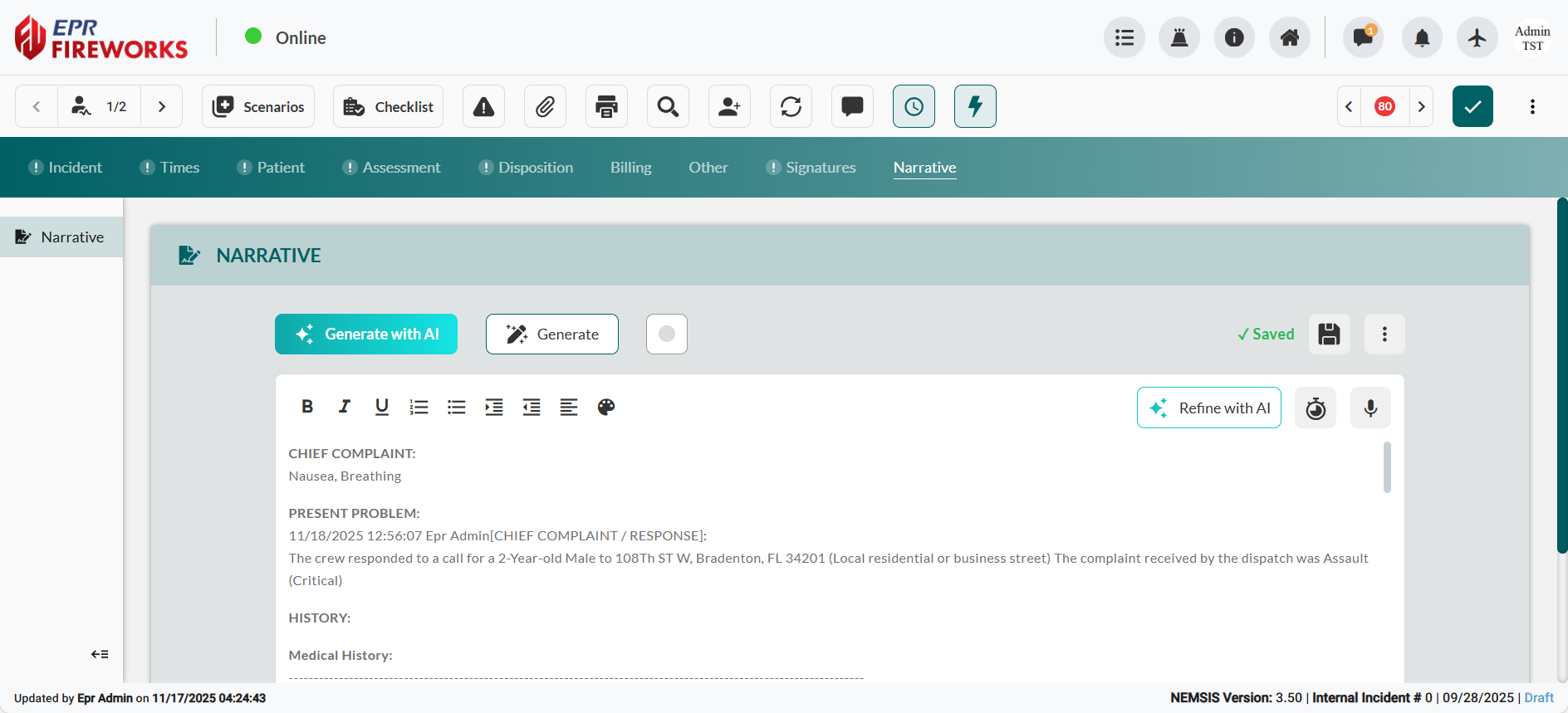Start microphone dictation in editor

(x=1370, y=408)
